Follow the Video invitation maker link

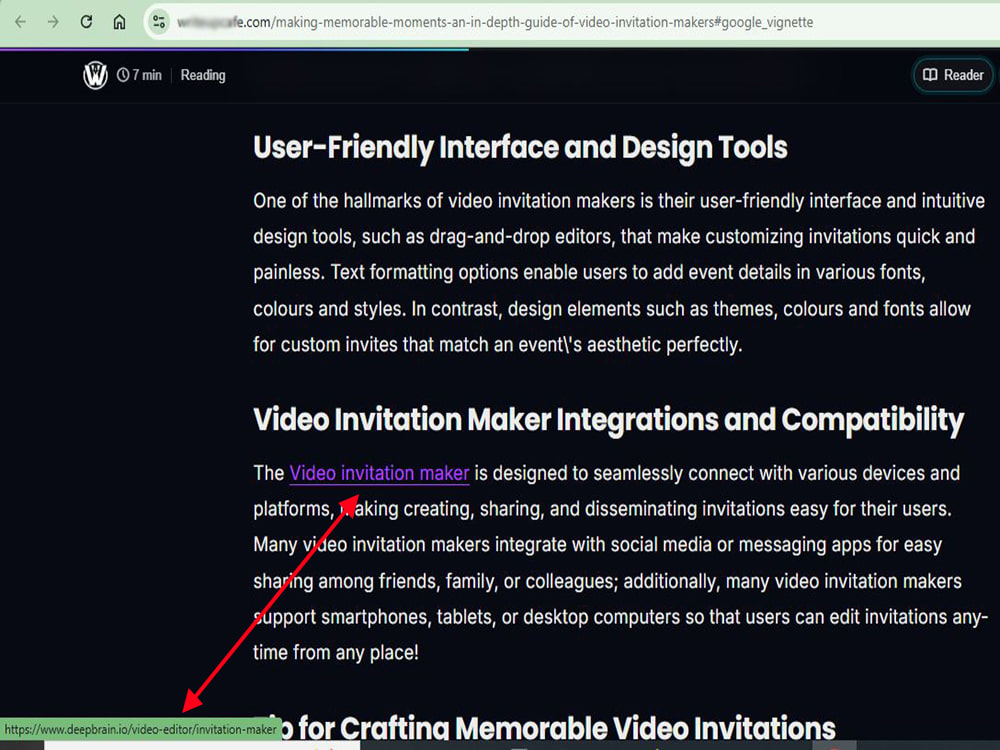(x=379, y=473)
